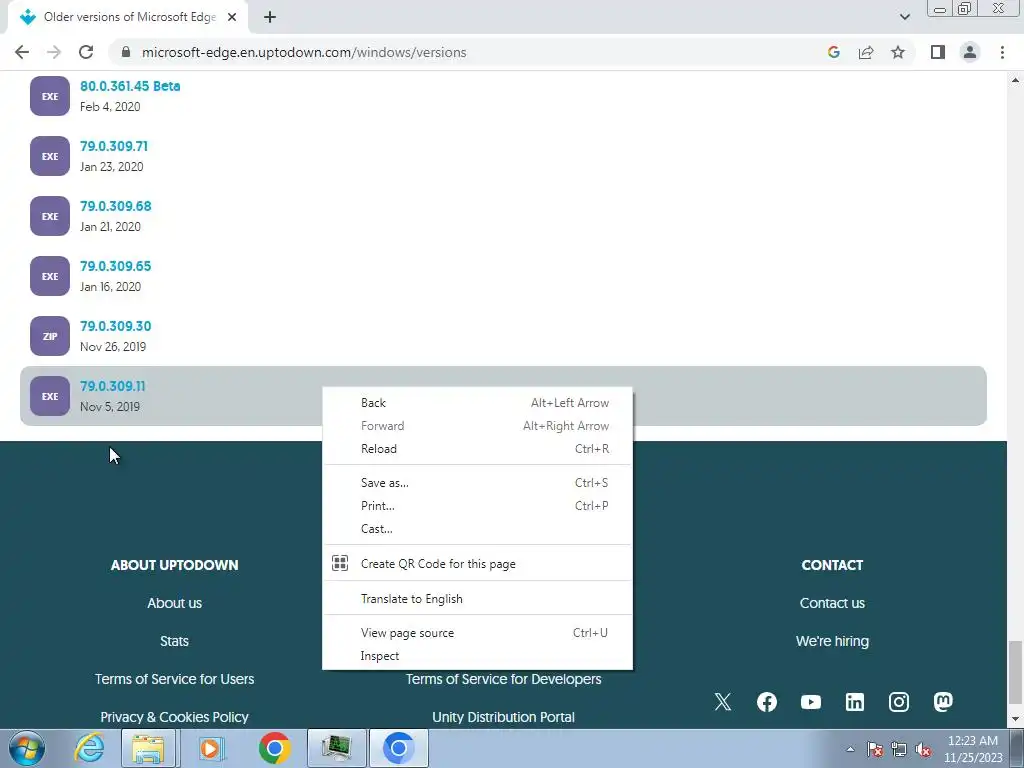This screenshot has height=768, width=1024.
Task: Visit Uptodown's X (Twitter) profile icon
Action: 723,702
